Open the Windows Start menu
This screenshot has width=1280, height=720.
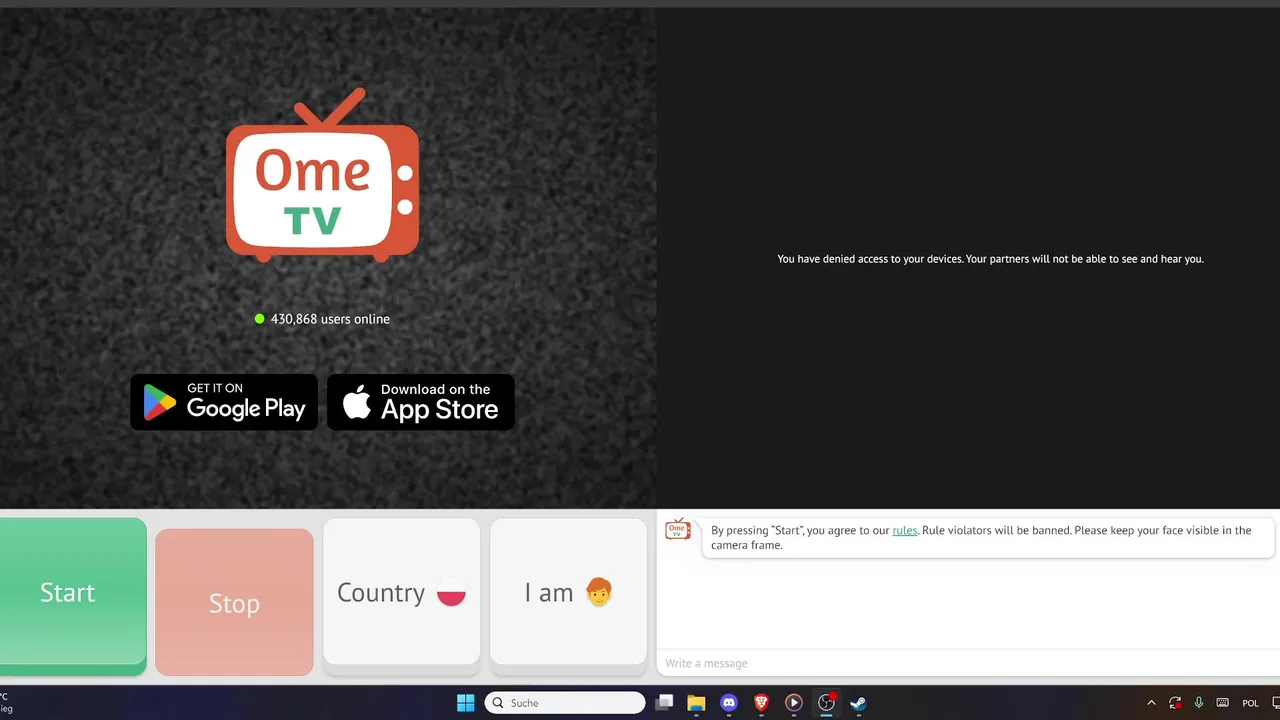(466, 703)
